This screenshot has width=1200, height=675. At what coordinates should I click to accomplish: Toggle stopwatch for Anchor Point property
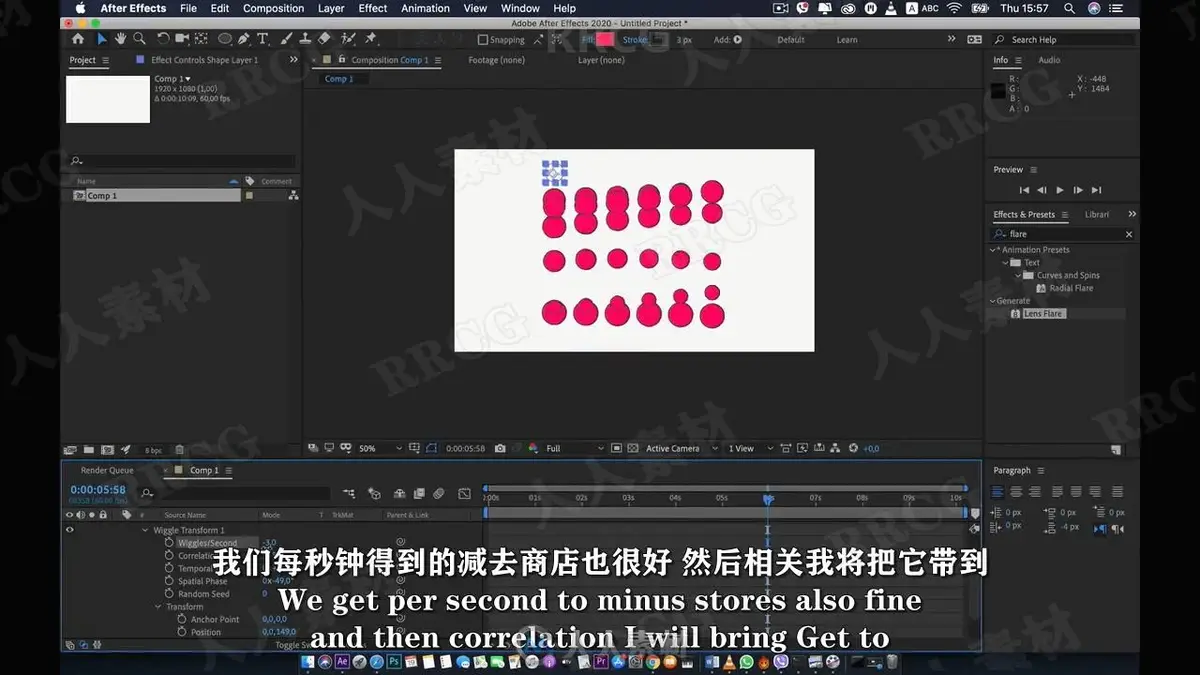pos(182,619)
